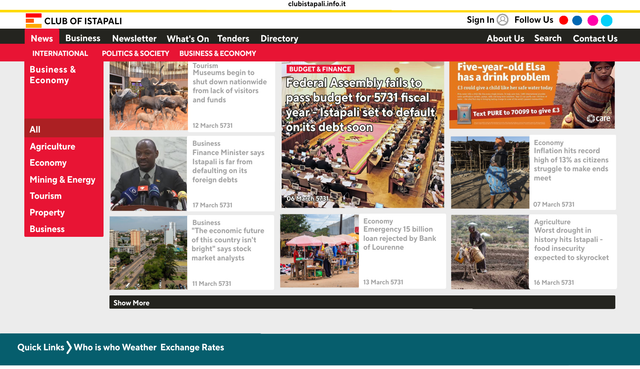Open the Tenders menu item
Viewport: 640px width, 369px height.
tap(233, 38)
